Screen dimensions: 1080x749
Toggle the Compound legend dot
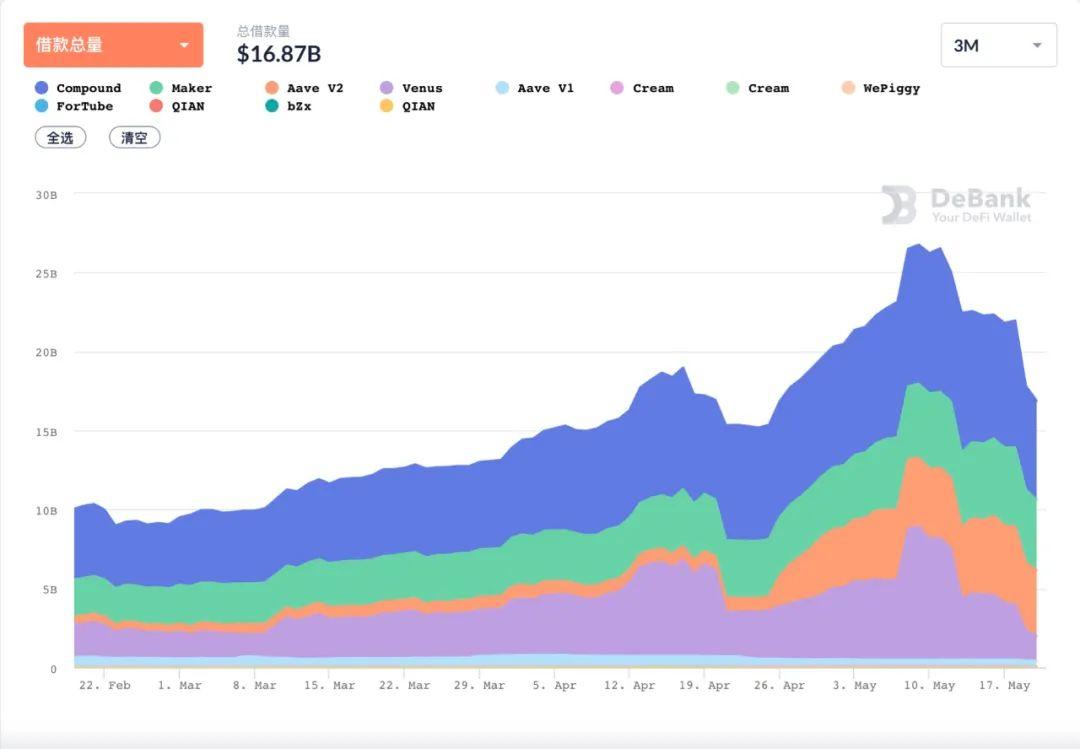pyautogui.click(x=42, y=88)
